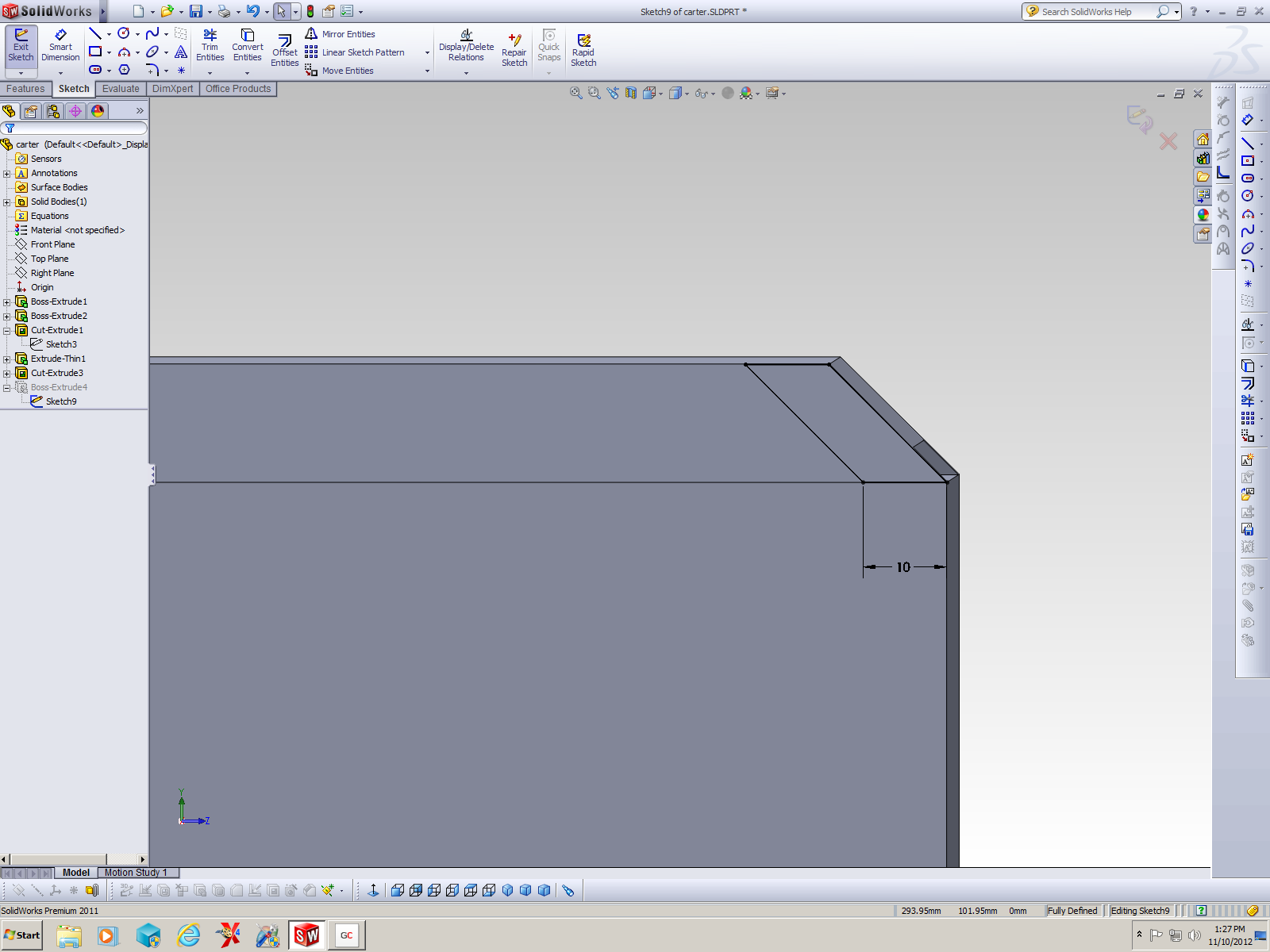Open the Office Products tab
The width and height of the screenshot is (1270, 952).
pyautogui.click(x=238, y=89)
